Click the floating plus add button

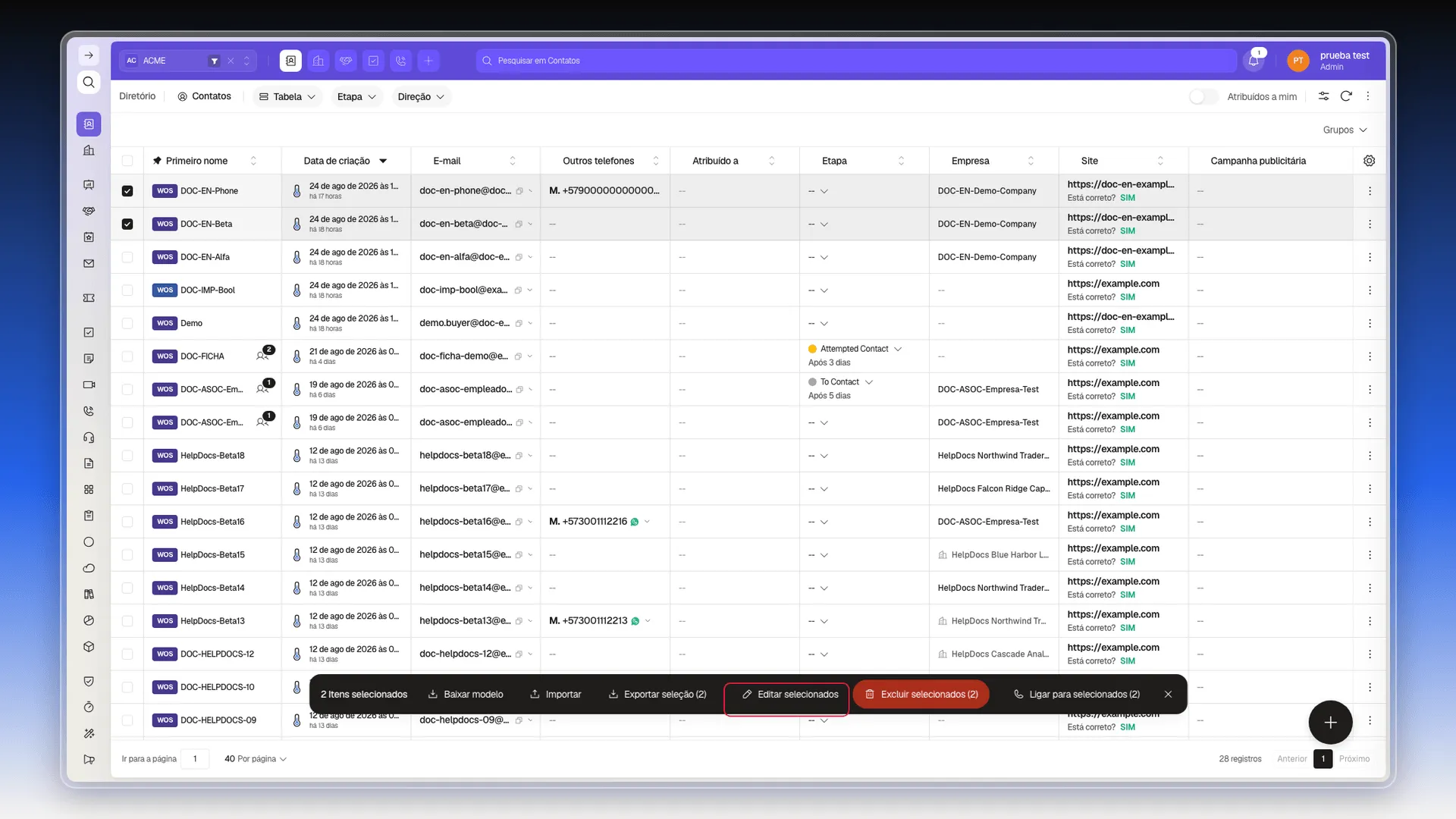(x=1330, y=723)
